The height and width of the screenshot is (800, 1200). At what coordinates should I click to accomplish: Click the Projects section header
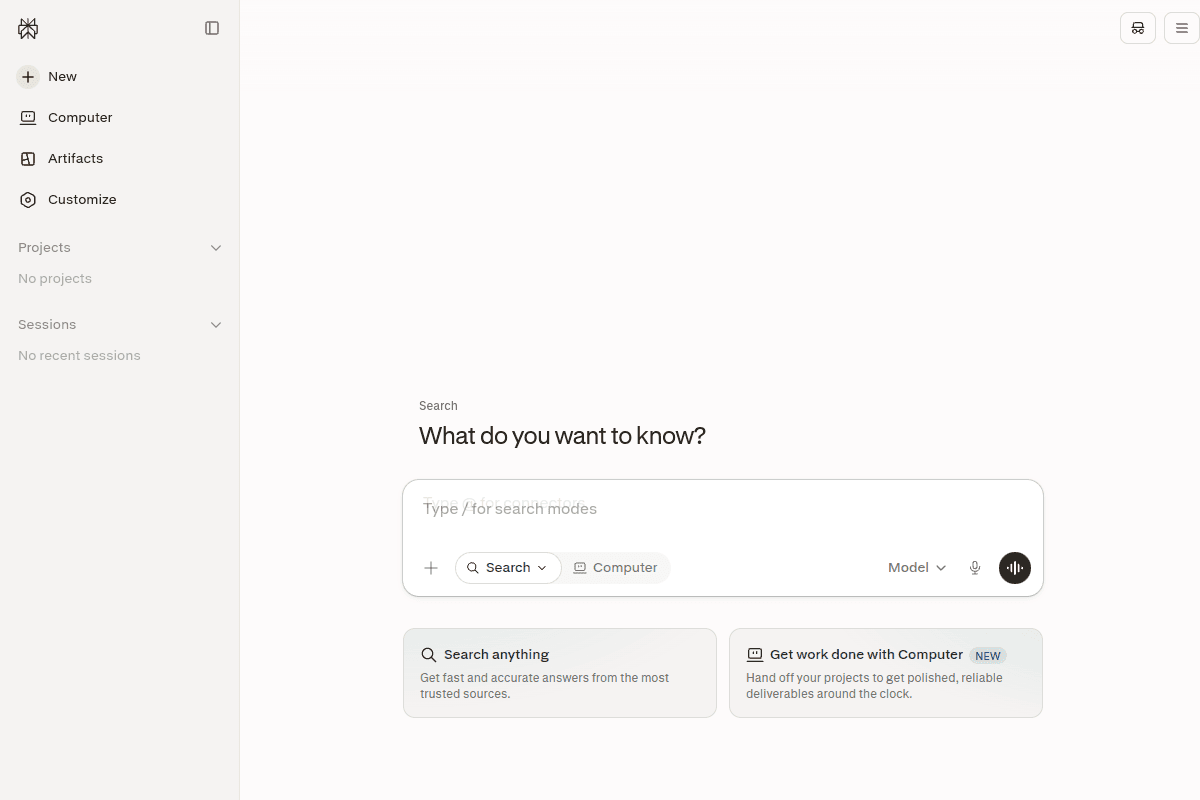44,248
